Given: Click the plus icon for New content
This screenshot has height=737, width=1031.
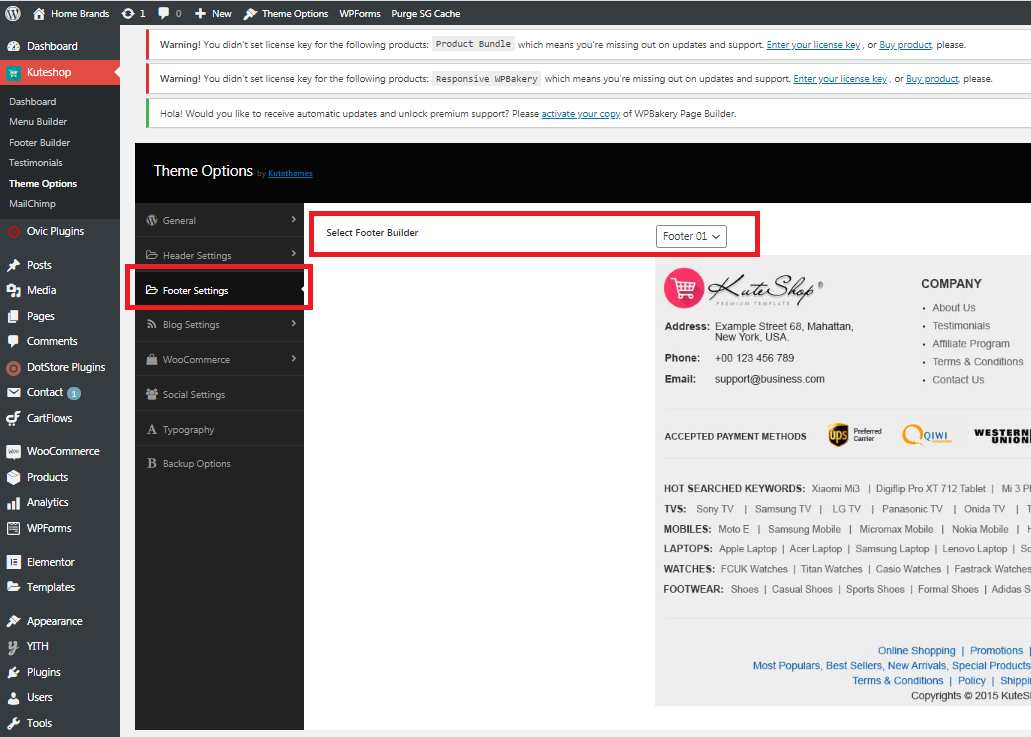Looking at the screenshot, I should [201, 13].
